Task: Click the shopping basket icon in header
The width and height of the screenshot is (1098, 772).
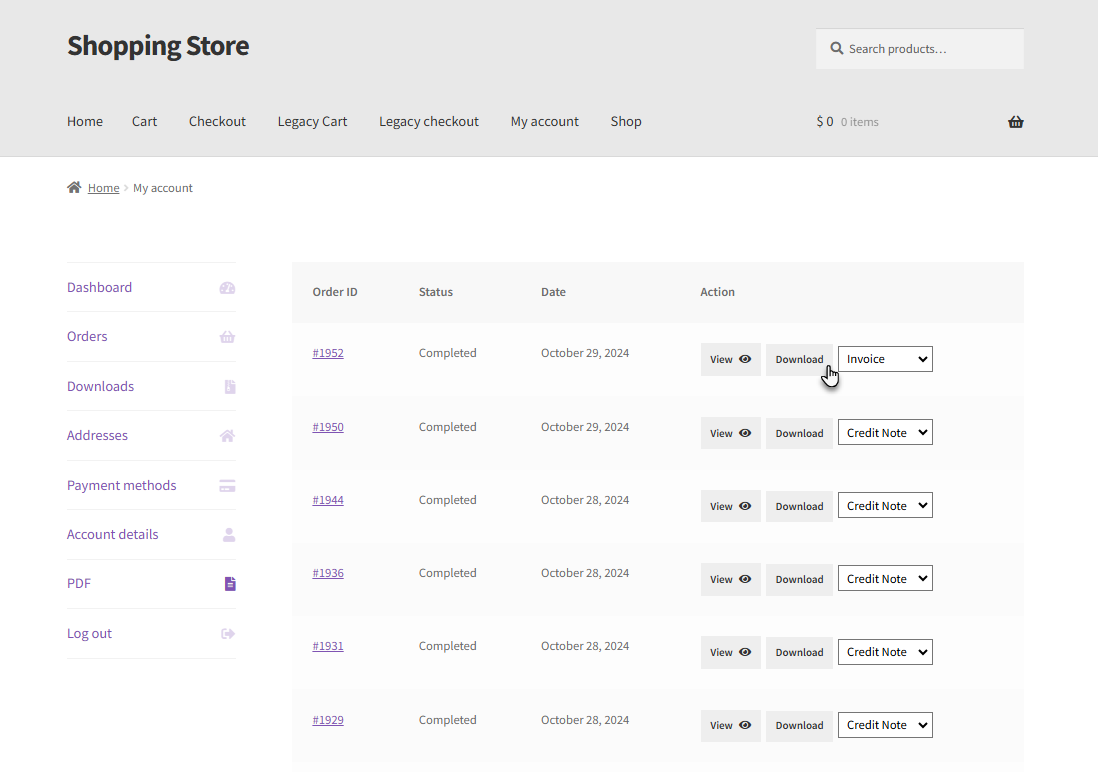Action: [1015, 122]
